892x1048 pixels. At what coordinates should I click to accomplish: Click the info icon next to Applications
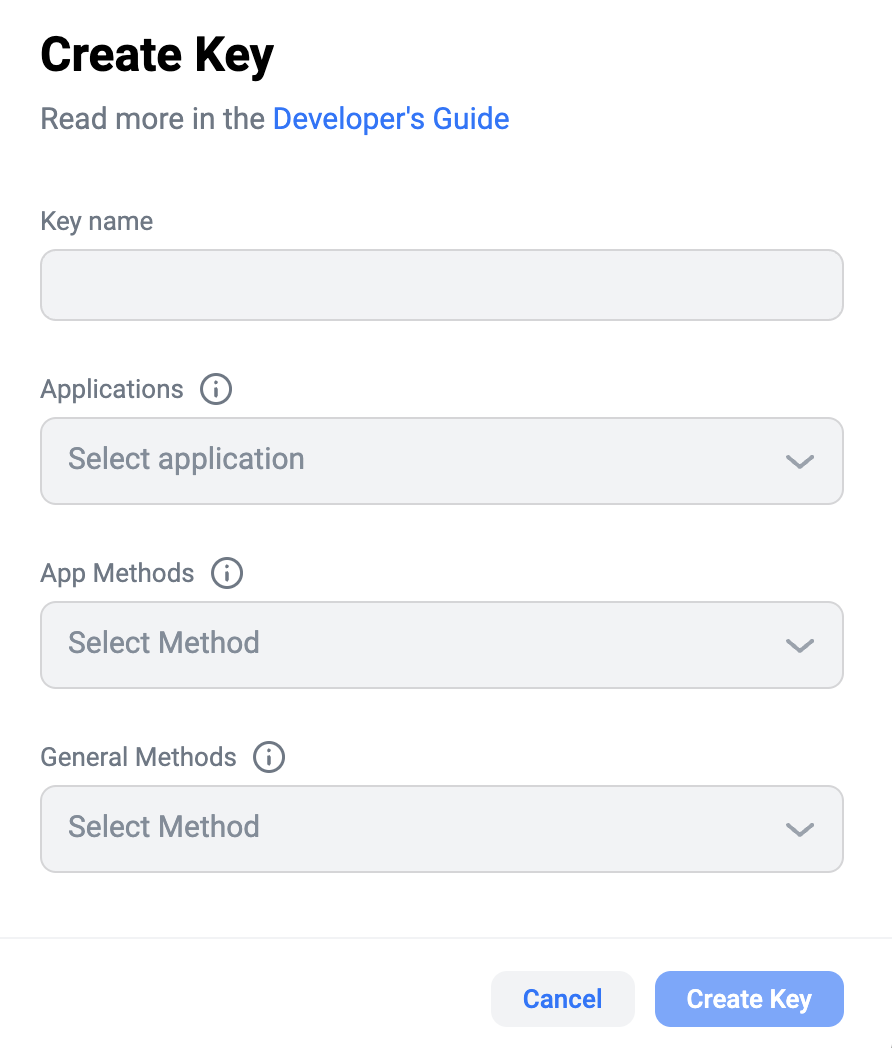coord(216,389)
